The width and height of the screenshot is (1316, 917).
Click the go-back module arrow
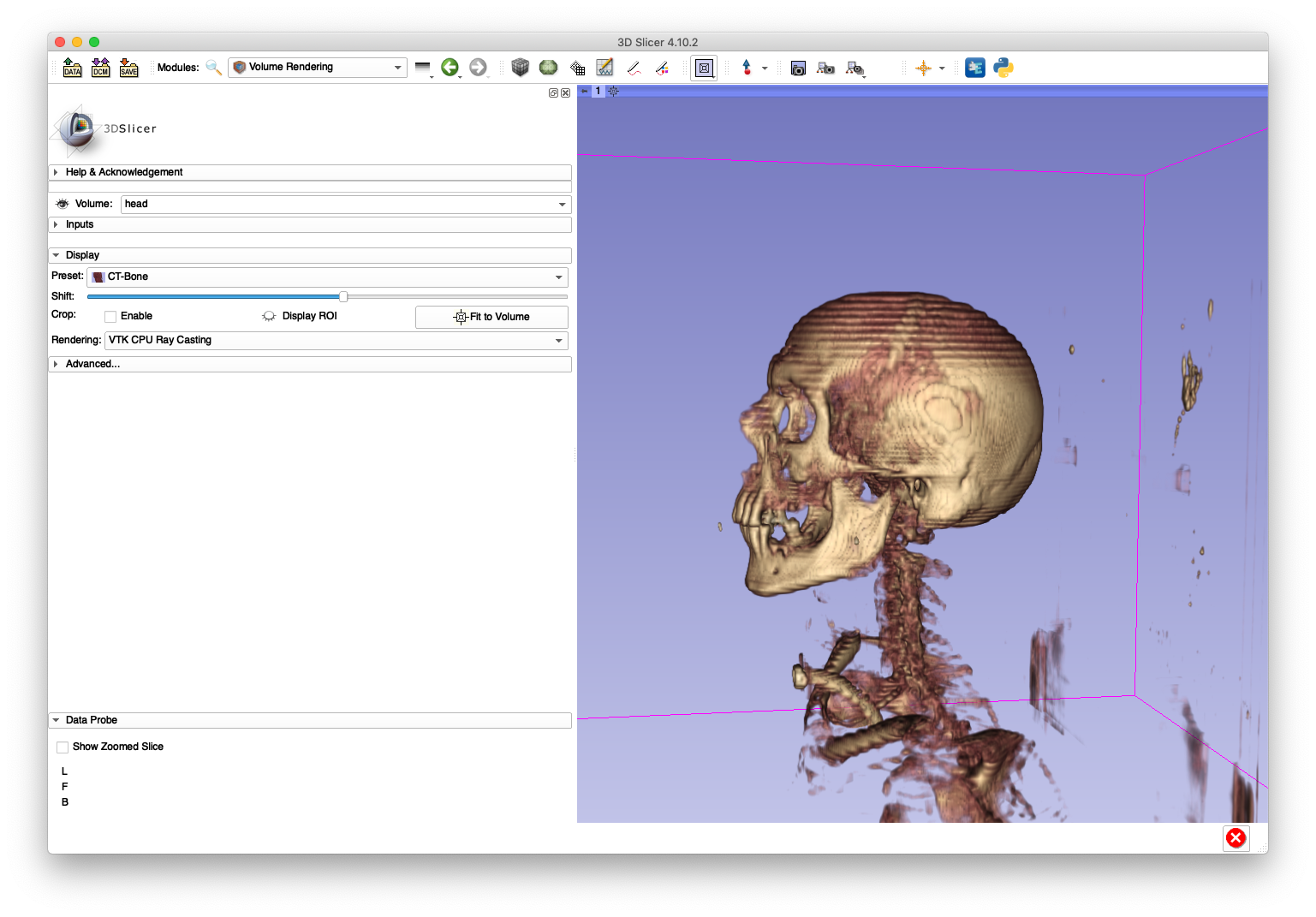450,67
